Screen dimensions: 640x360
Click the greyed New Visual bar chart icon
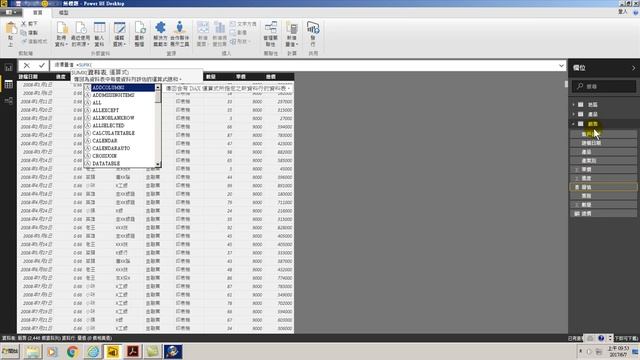(x=220, y=28)
